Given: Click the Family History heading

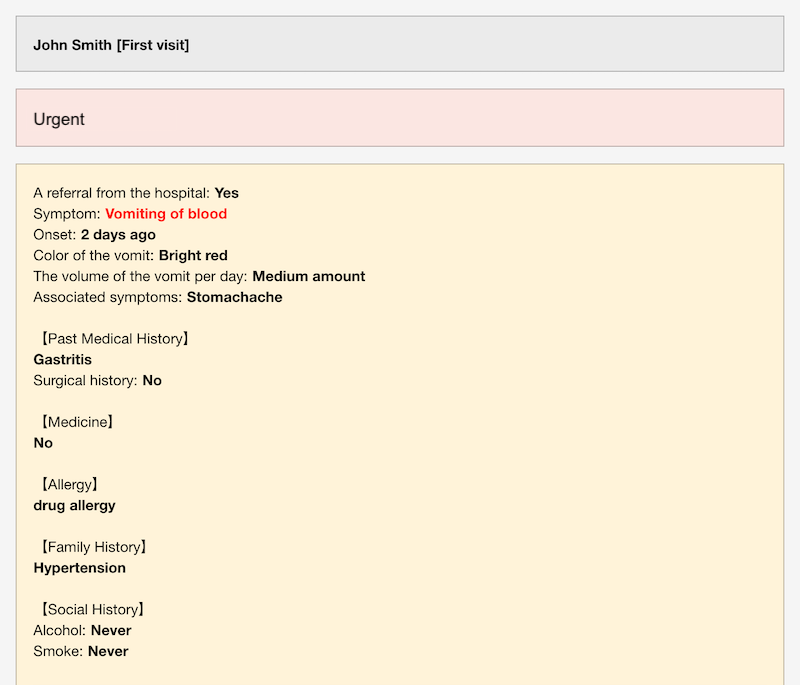Looking at the screenshot, I should tap(94, 547).
